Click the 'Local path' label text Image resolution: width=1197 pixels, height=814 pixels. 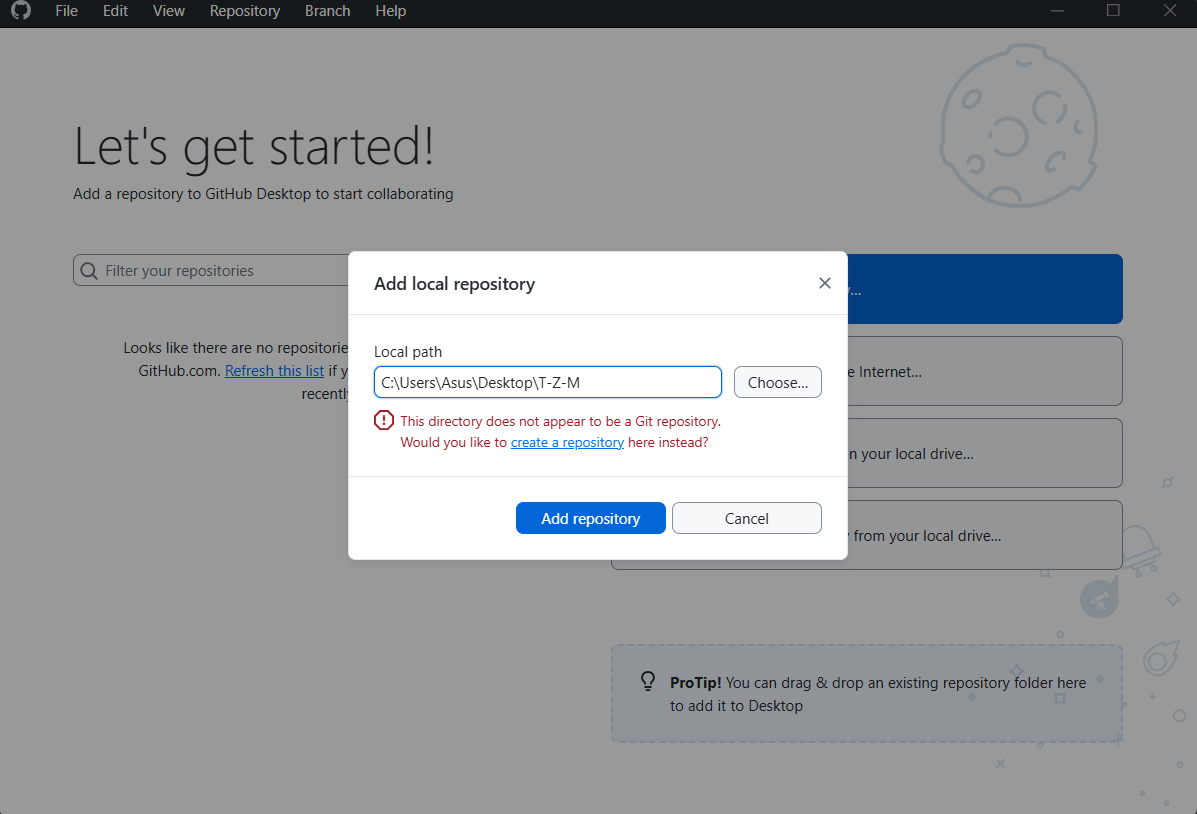tap(408, 352)
